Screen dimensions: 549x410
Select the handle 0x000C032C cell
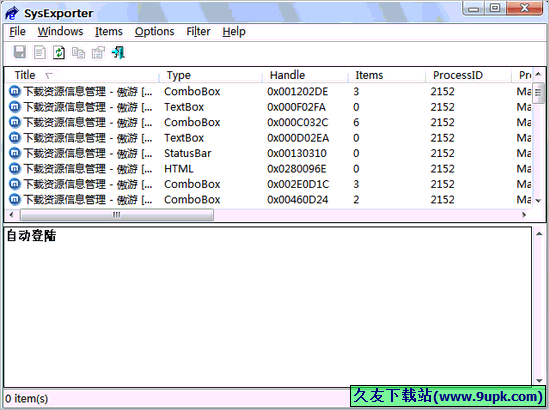[x=298, y=123]
